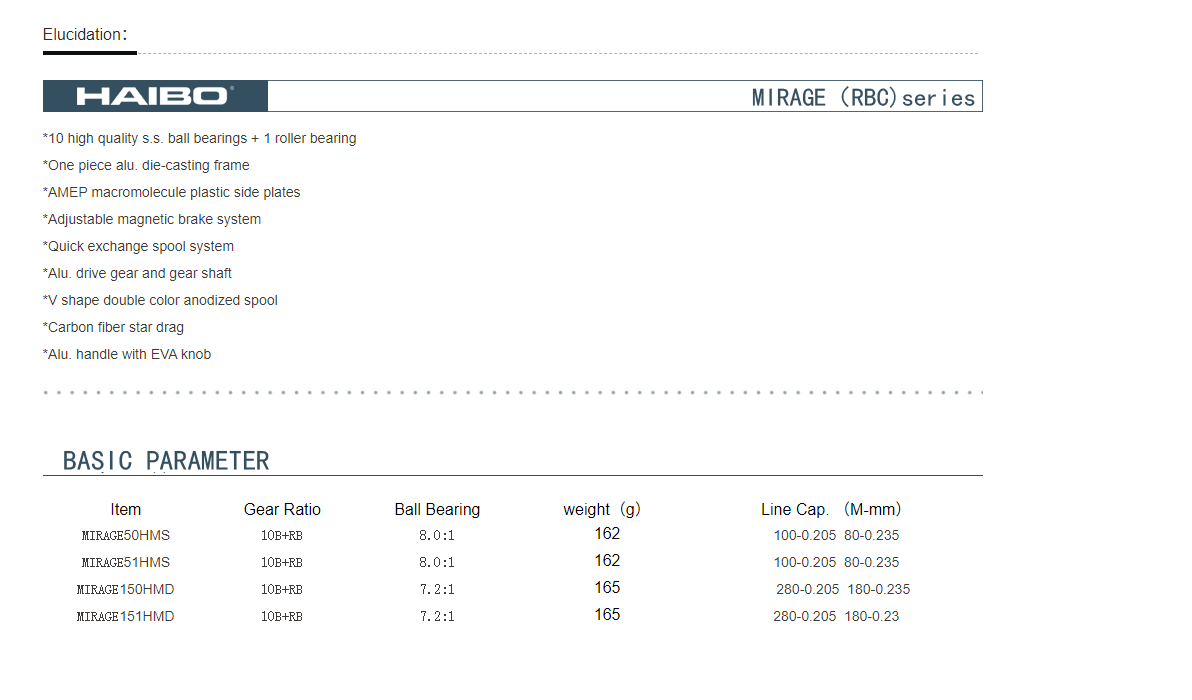Click 10B+RB in the MIRAGE151HMD row

pyautogui.click(x=282, y=616)
